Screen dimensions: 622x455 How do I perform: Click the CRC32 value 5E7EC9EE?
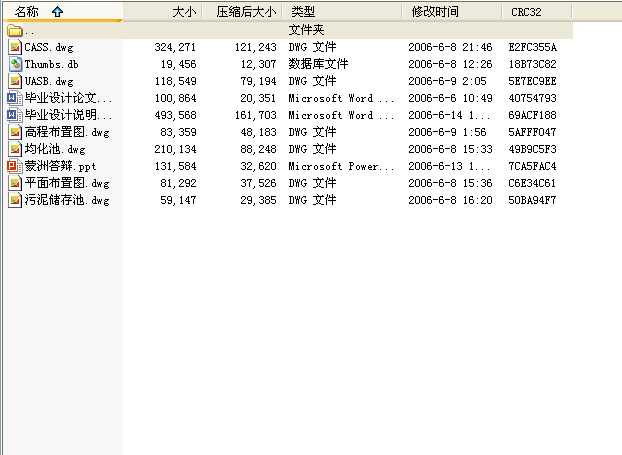(532, 81)
